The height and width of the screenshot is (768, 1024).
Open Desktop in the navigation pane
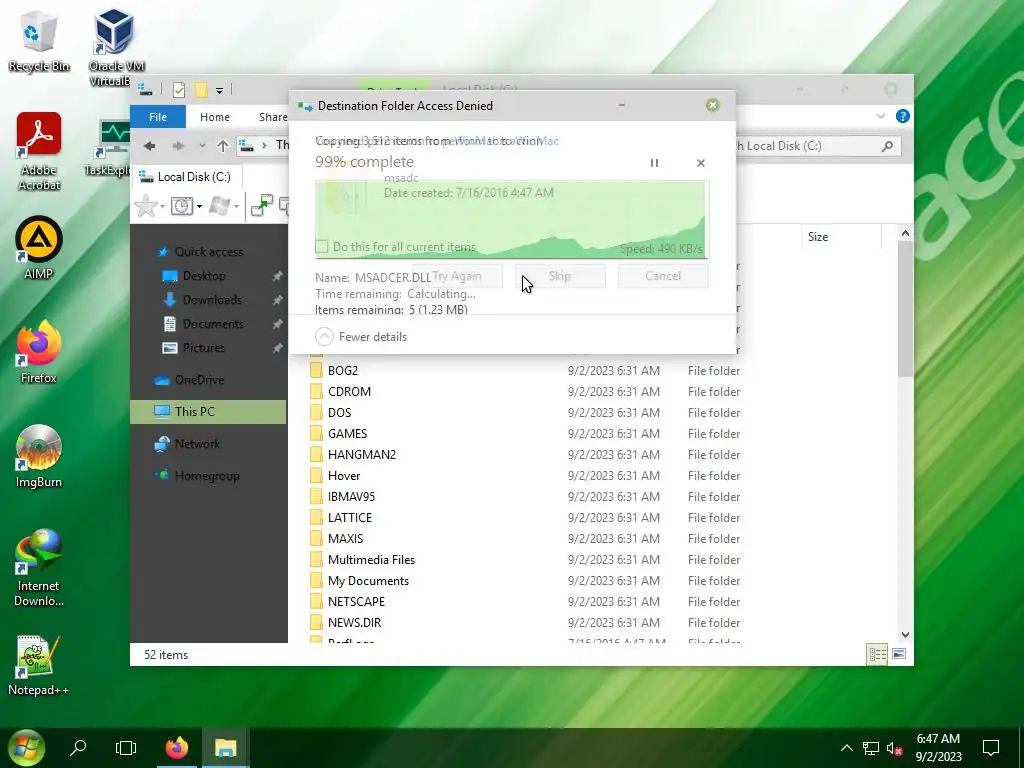click(x=204, y=276)
